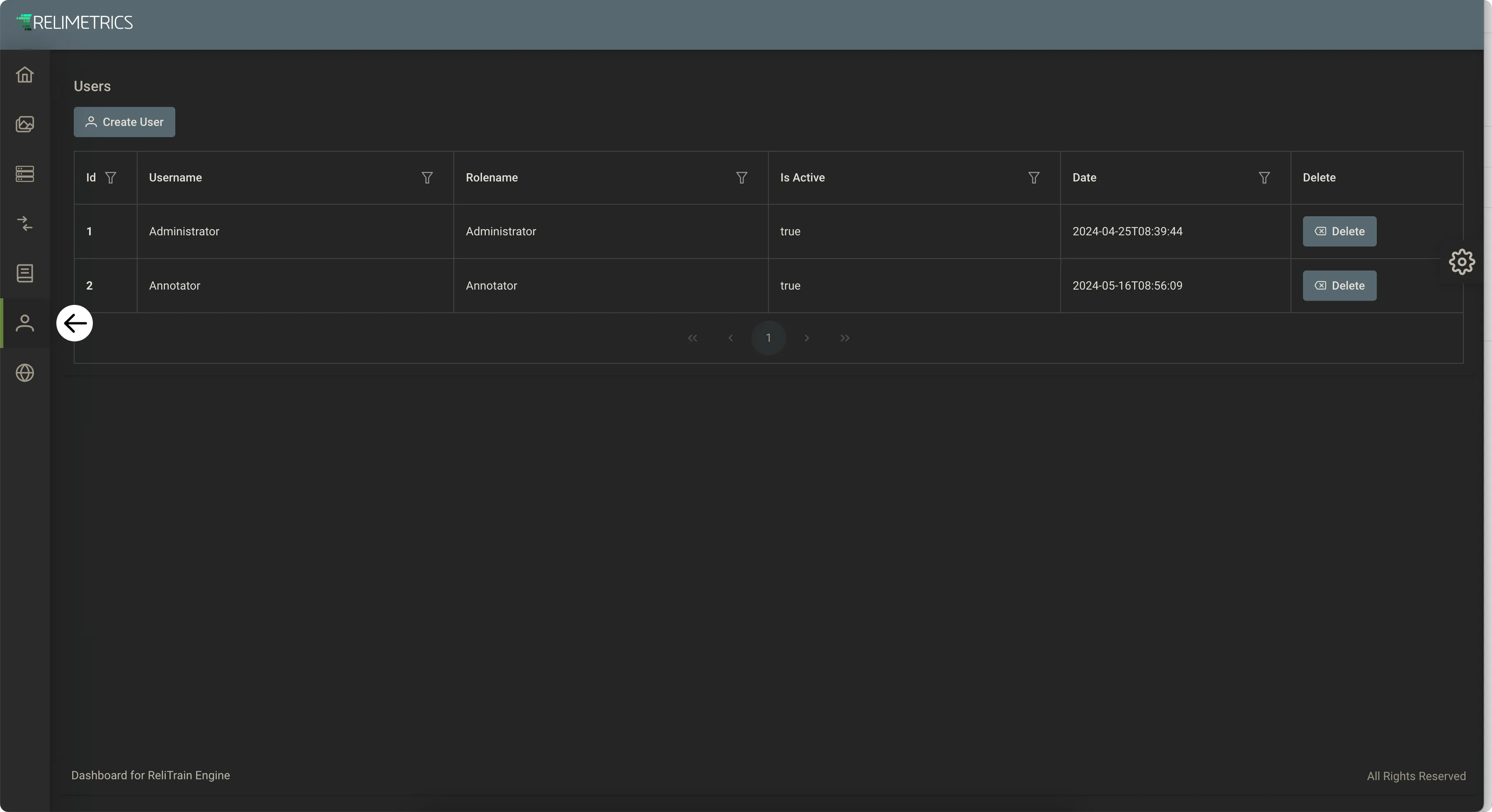Open the settings gear panel
The image size is (1492, 812).
pyautogui.click(x=1461, y=262)
